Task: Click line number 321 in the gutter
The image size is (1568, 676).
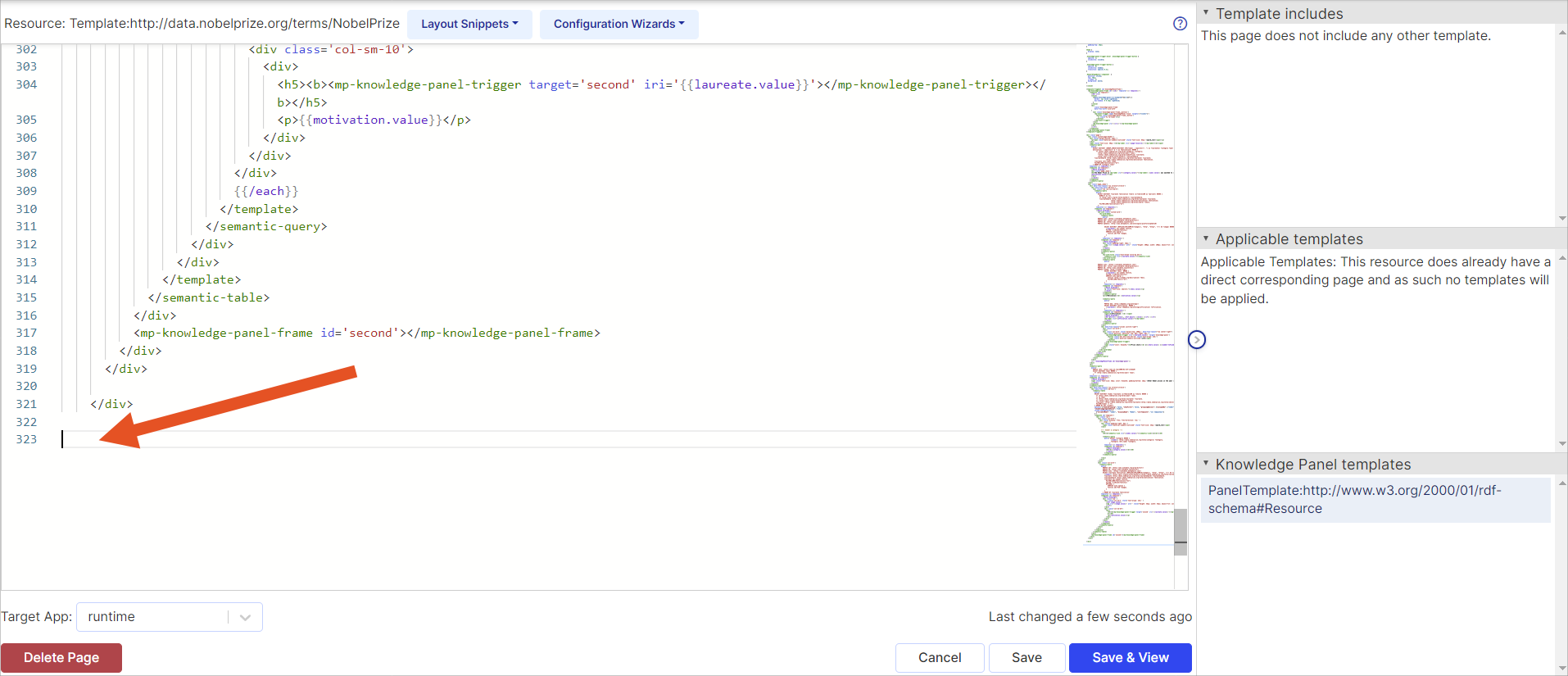Action: click(26, 404)
